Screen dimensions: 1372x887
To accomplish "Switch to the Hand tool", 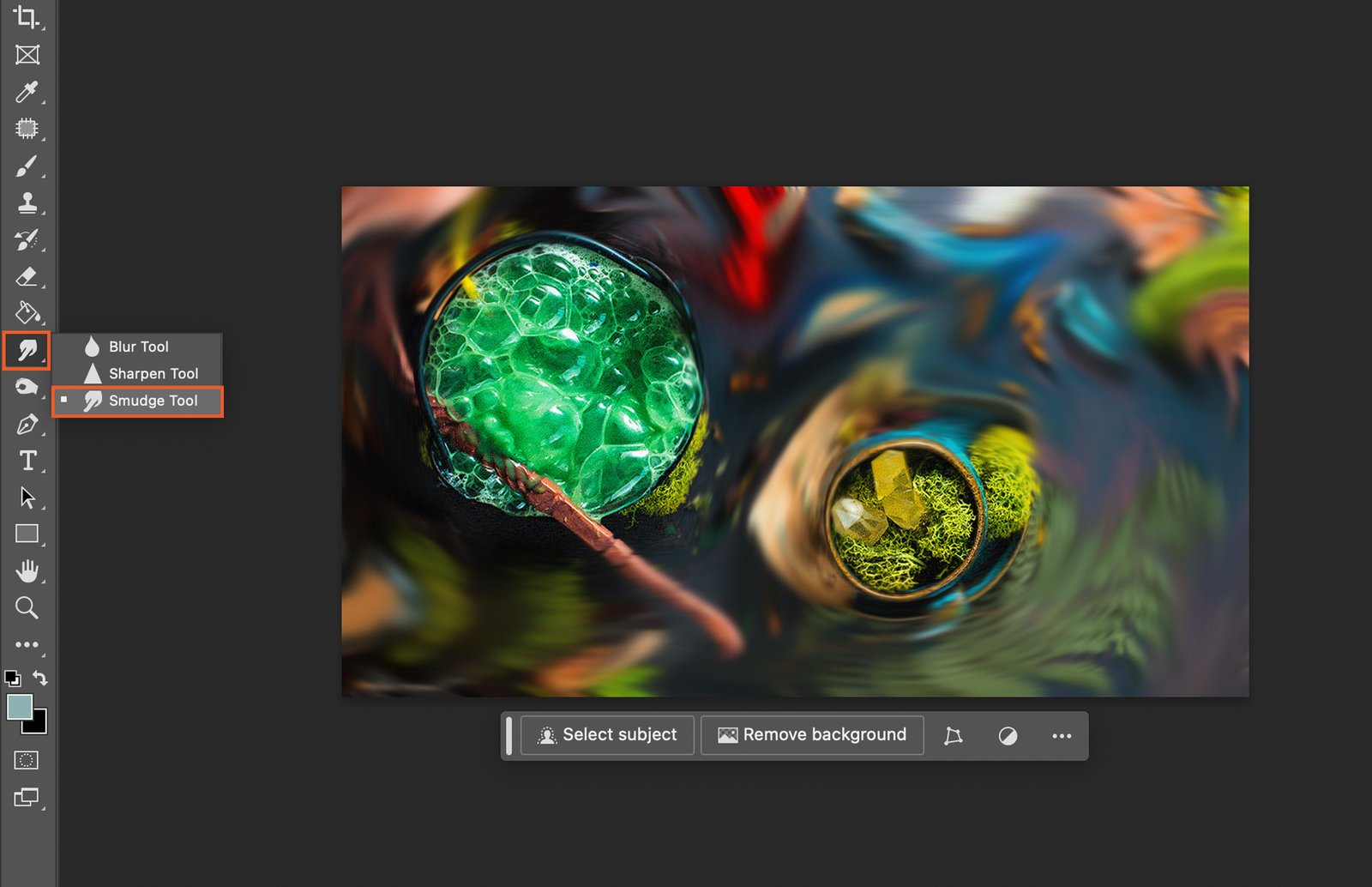I will pos(27,571).
